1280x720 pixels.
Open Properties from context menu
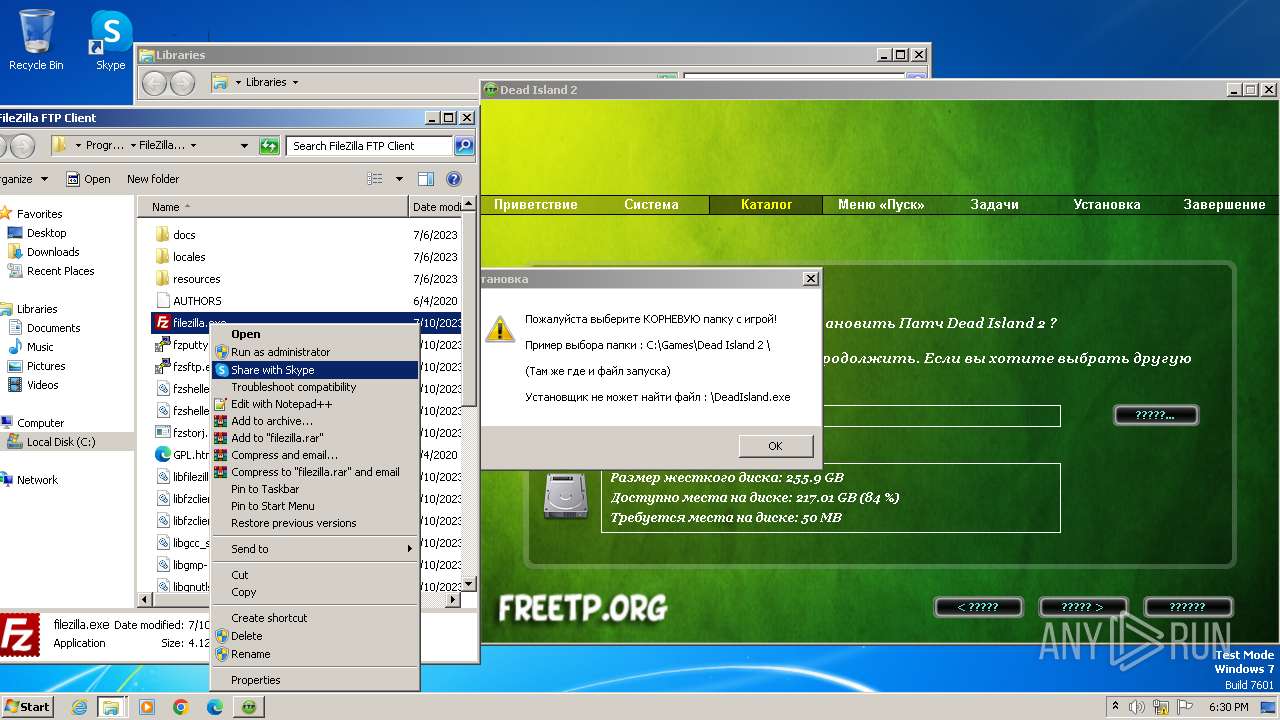pyautogui.click(x=314, y=680)
